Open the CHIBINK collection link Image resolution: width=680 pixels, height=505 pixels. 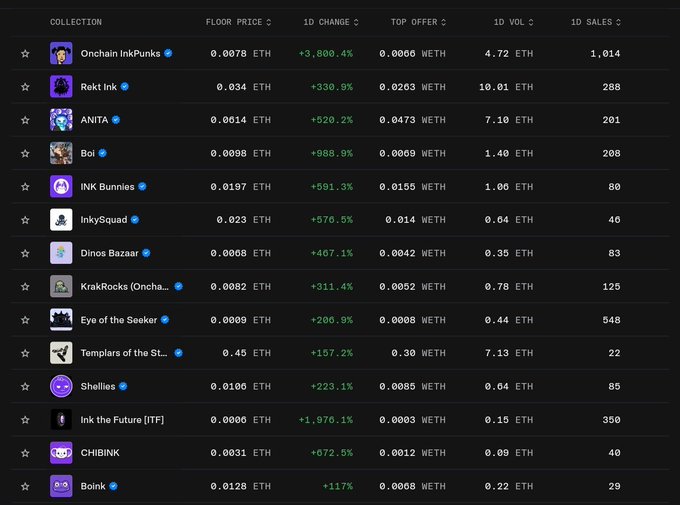pos(100,453)
